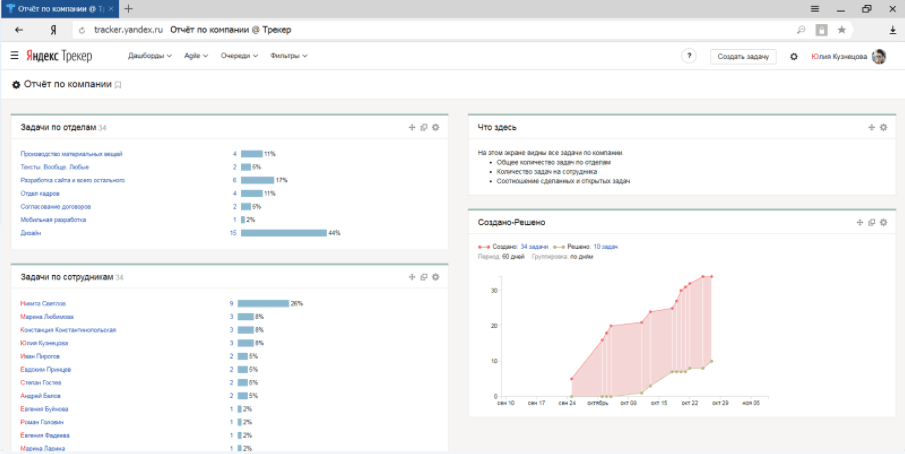Click Юлия Кузнецова's profile avatar
This screenshot has width=905, height=454.
click(879, 56)
